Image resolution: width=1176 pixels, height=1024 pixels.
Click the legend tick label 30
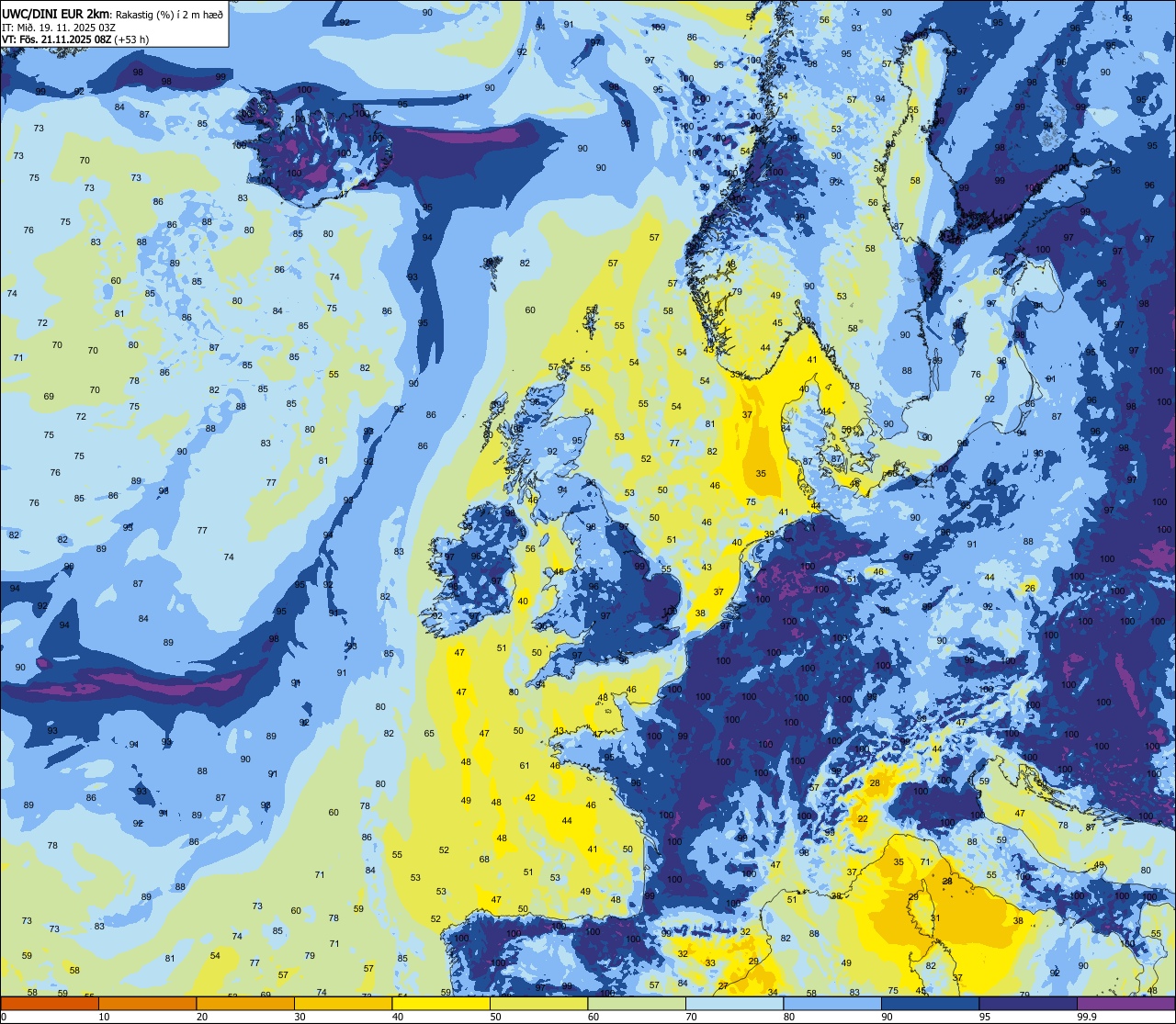(x=300, y=1017)
